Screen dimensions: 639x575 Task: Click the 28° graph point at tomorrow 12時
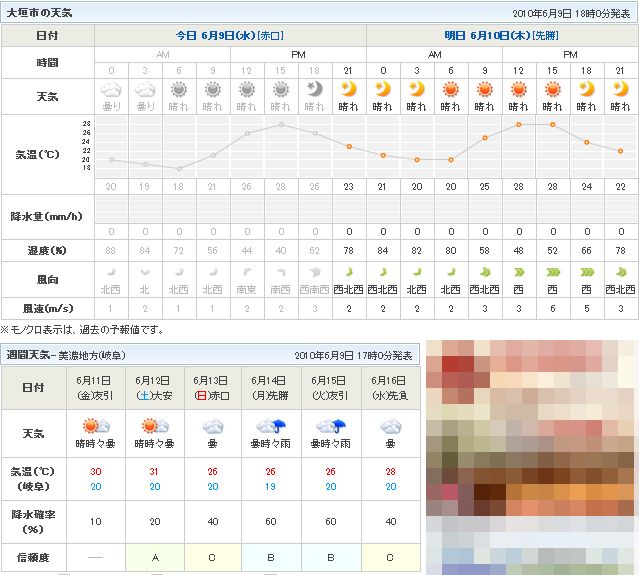(x=519, y=124)
